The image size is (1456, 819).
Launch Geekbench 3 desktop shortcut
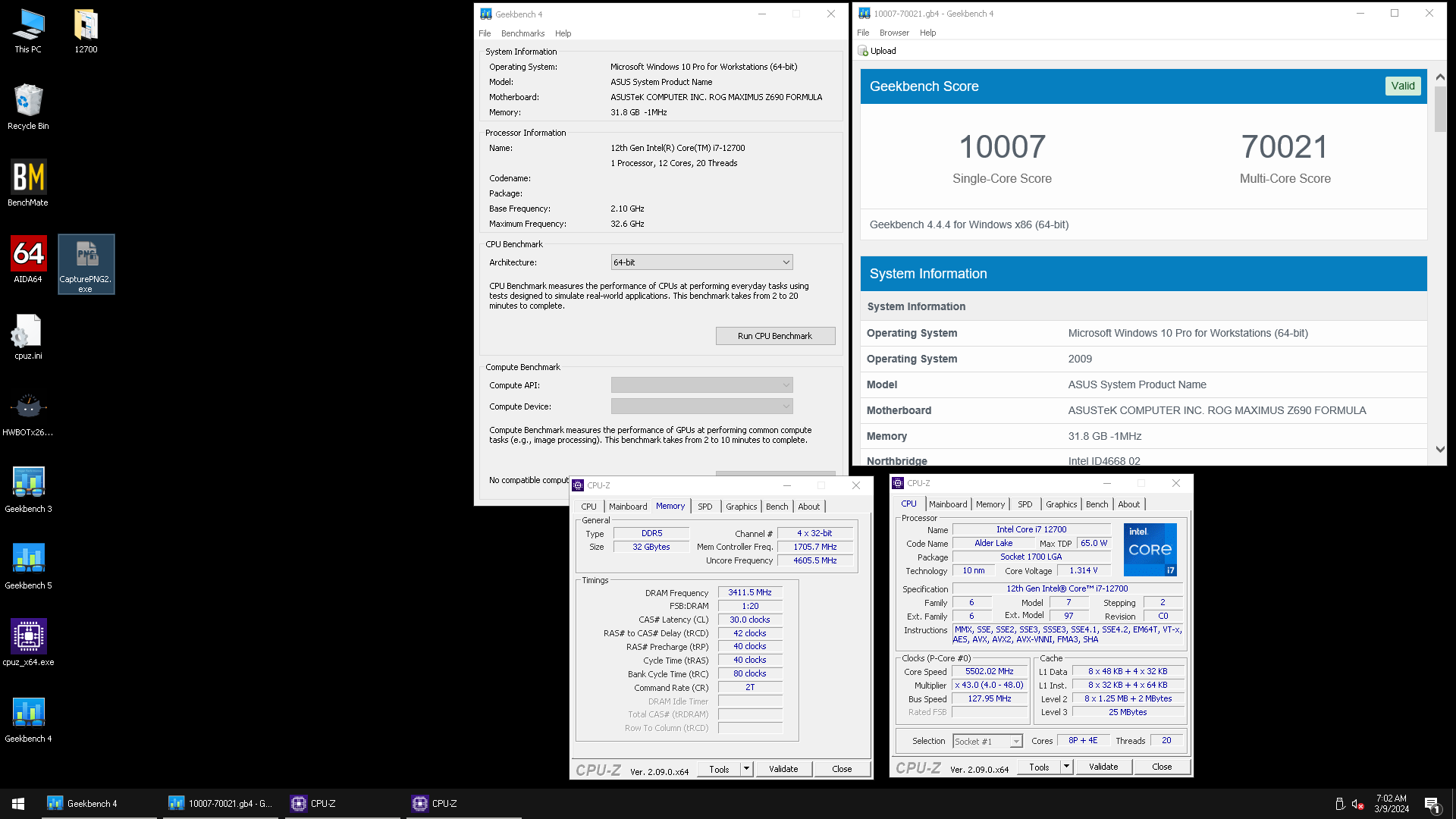[28, 490]
